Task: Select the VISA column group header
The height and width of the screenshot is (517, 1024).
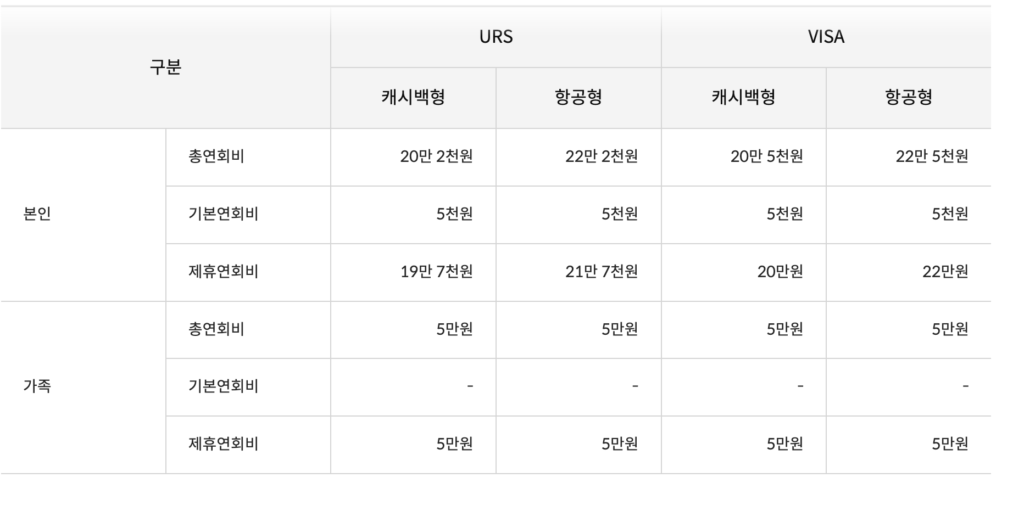Action: click(x=825, y=37)
